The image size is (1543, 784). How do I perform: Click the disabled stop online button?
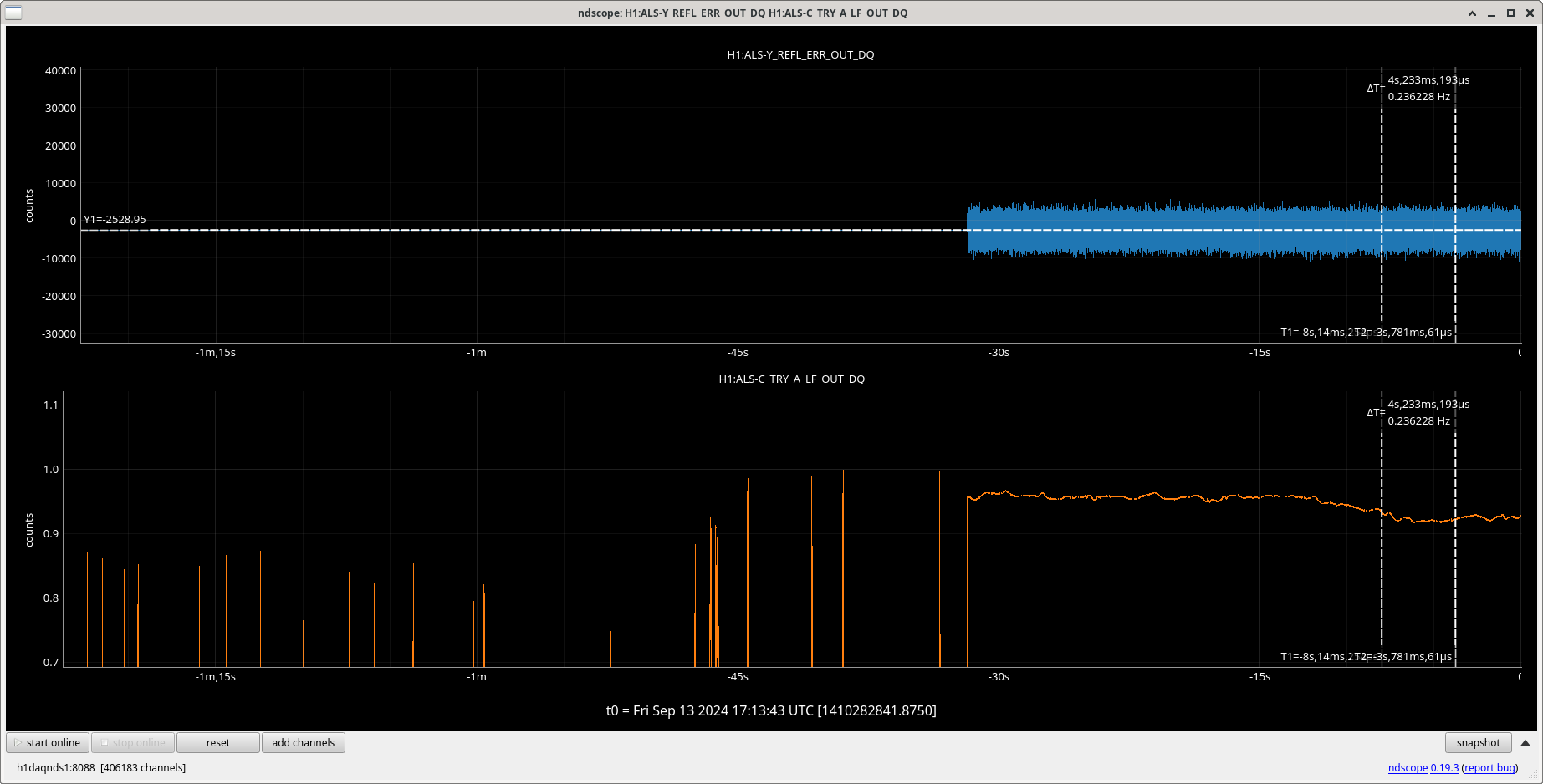133,742
